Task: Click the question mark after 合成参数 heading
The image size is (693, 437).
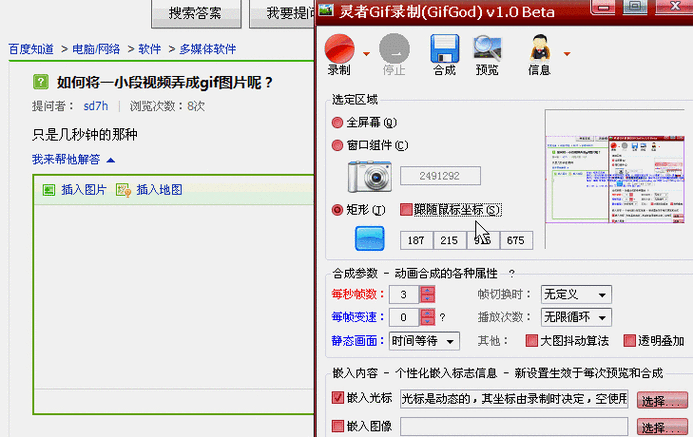Action: 512,274
